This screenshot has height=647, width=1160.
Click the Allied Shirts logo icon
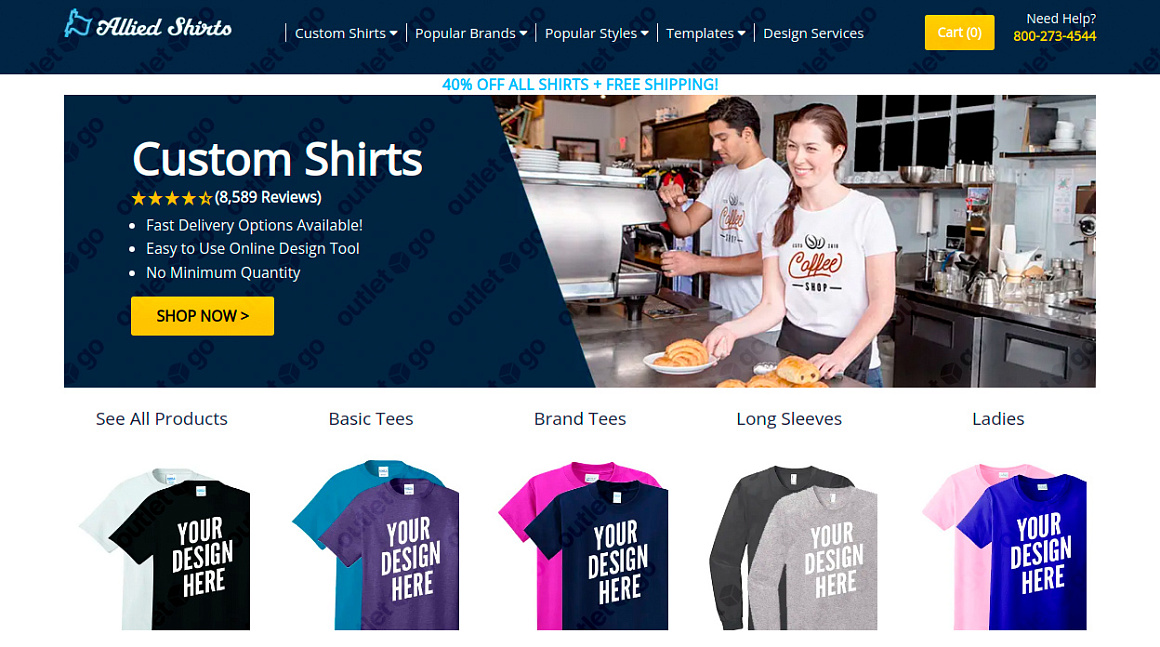point(77,24)
